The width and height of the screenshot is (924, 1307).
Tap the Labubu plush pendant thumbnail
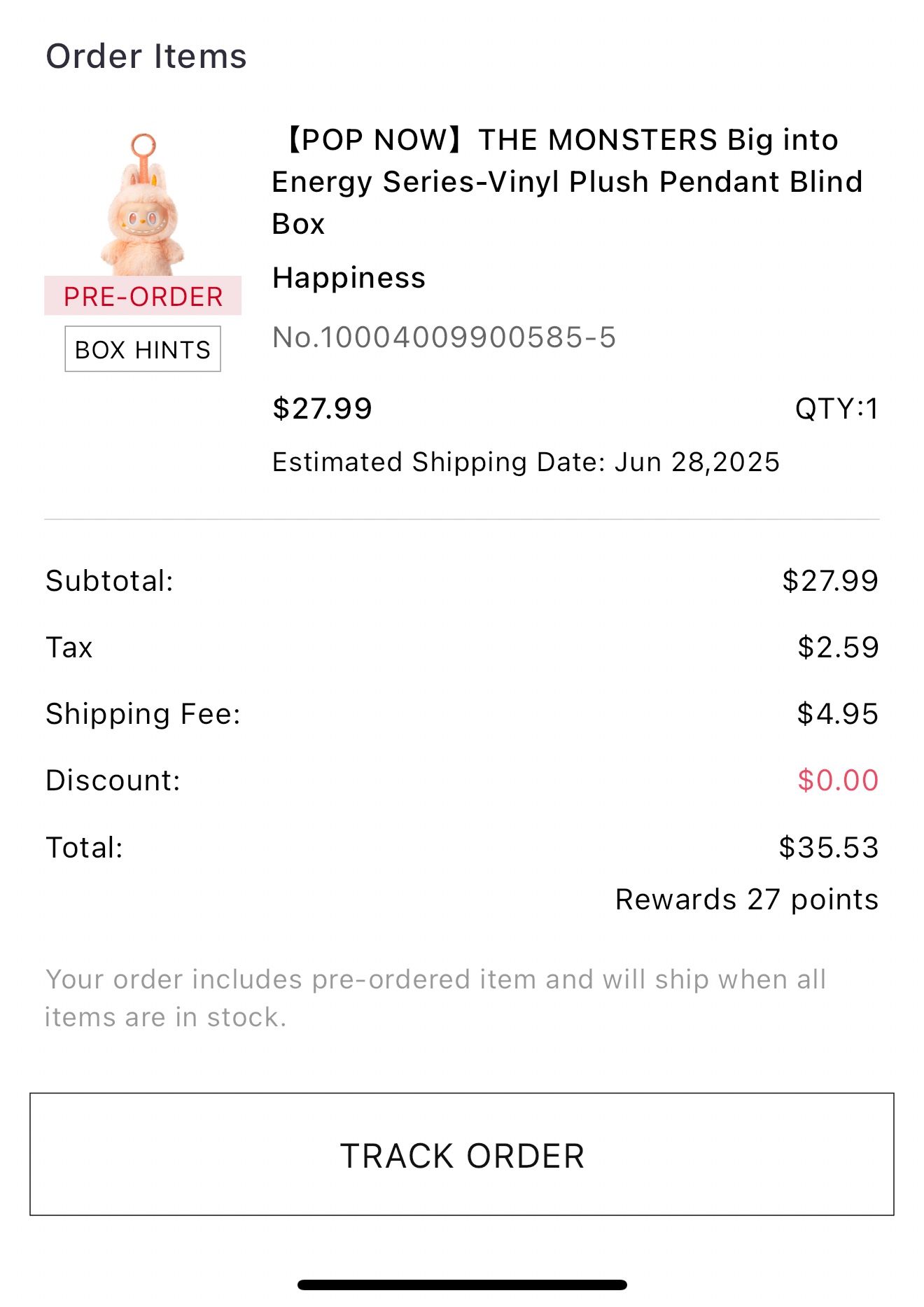(x=143, y=204)
